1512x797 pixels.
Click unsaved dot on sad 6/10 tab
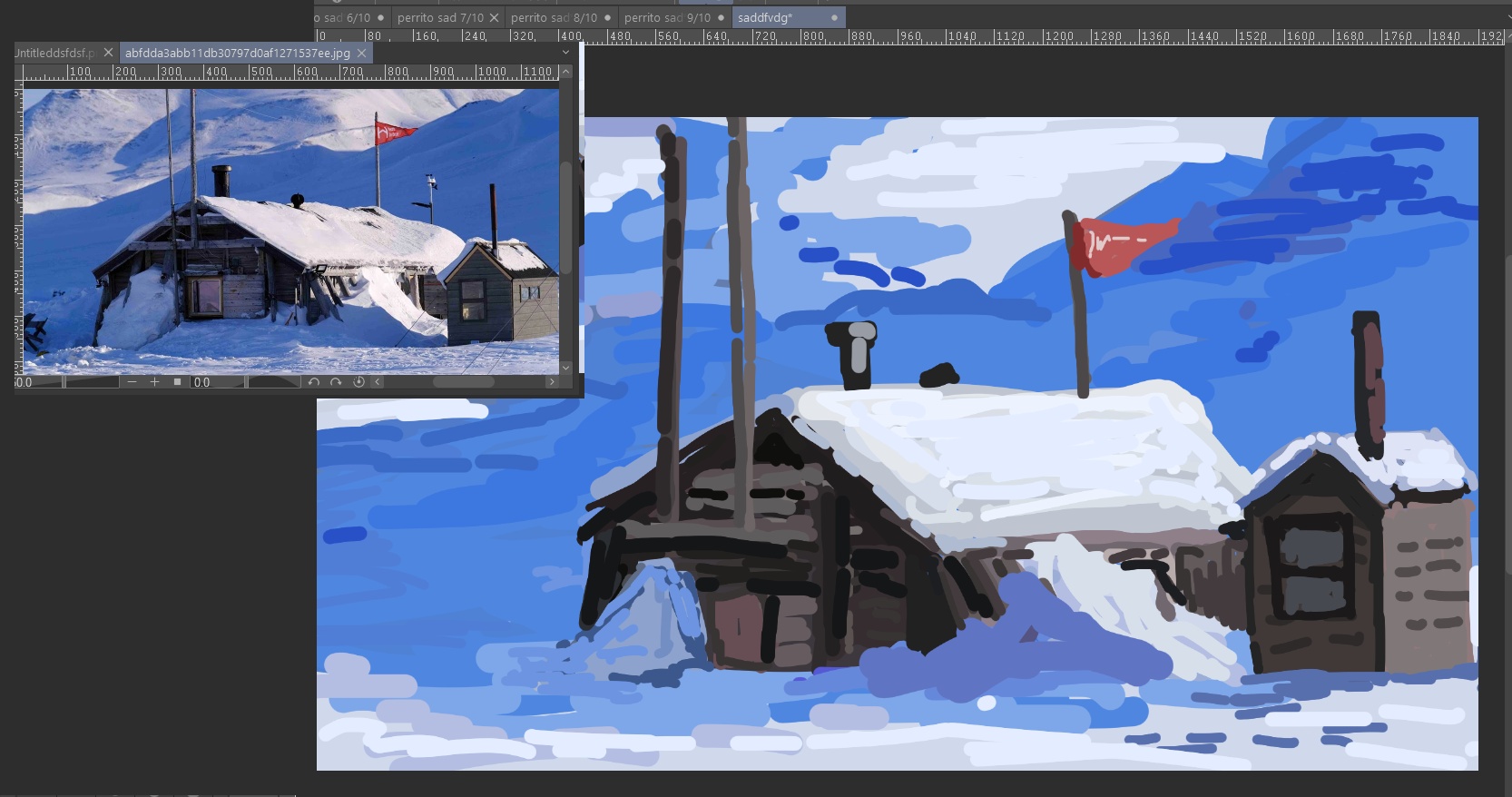click(380, 17)
